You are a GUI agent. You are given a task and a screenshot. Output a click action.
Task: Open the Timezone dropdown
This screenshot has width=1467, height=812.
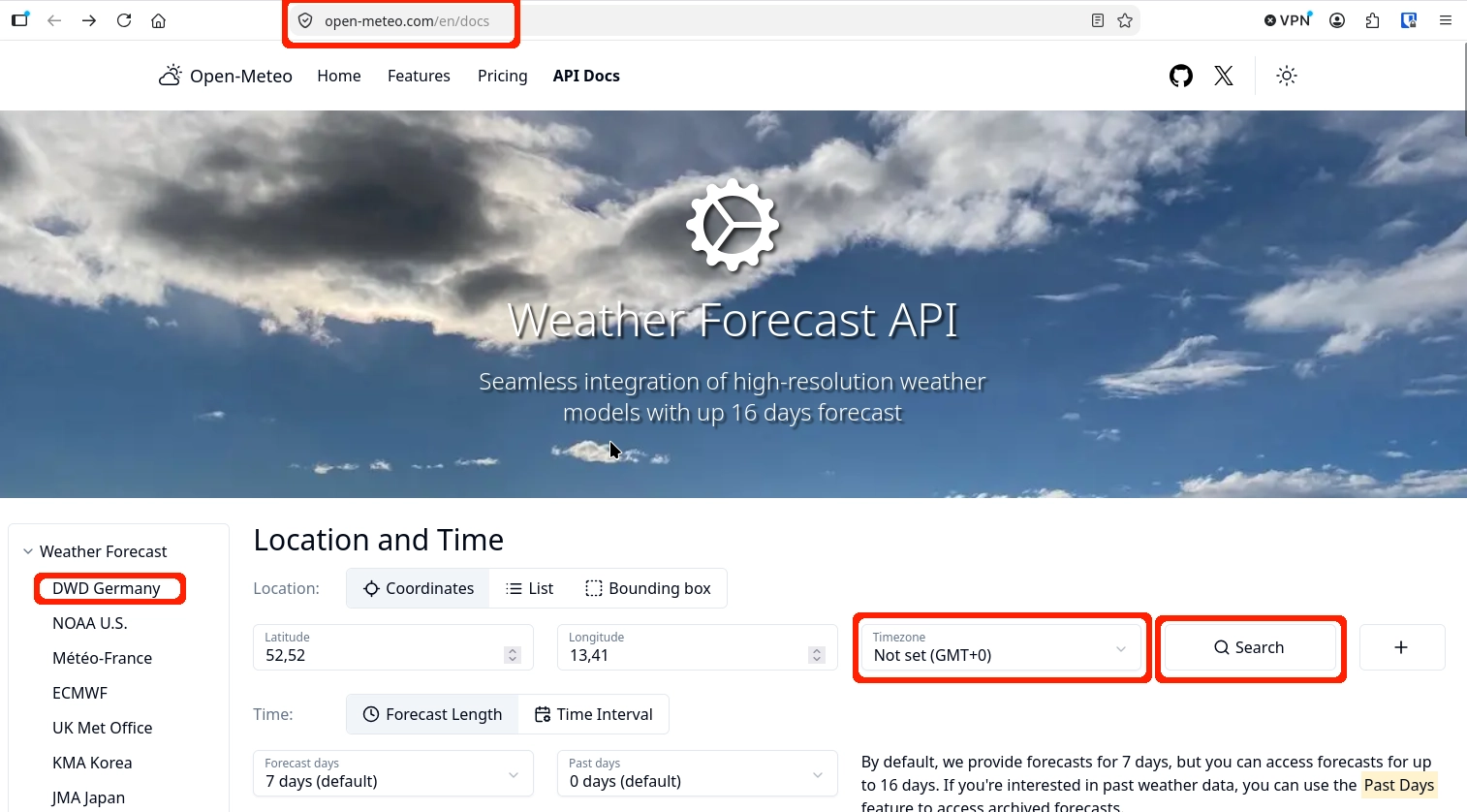point(1001,647)
